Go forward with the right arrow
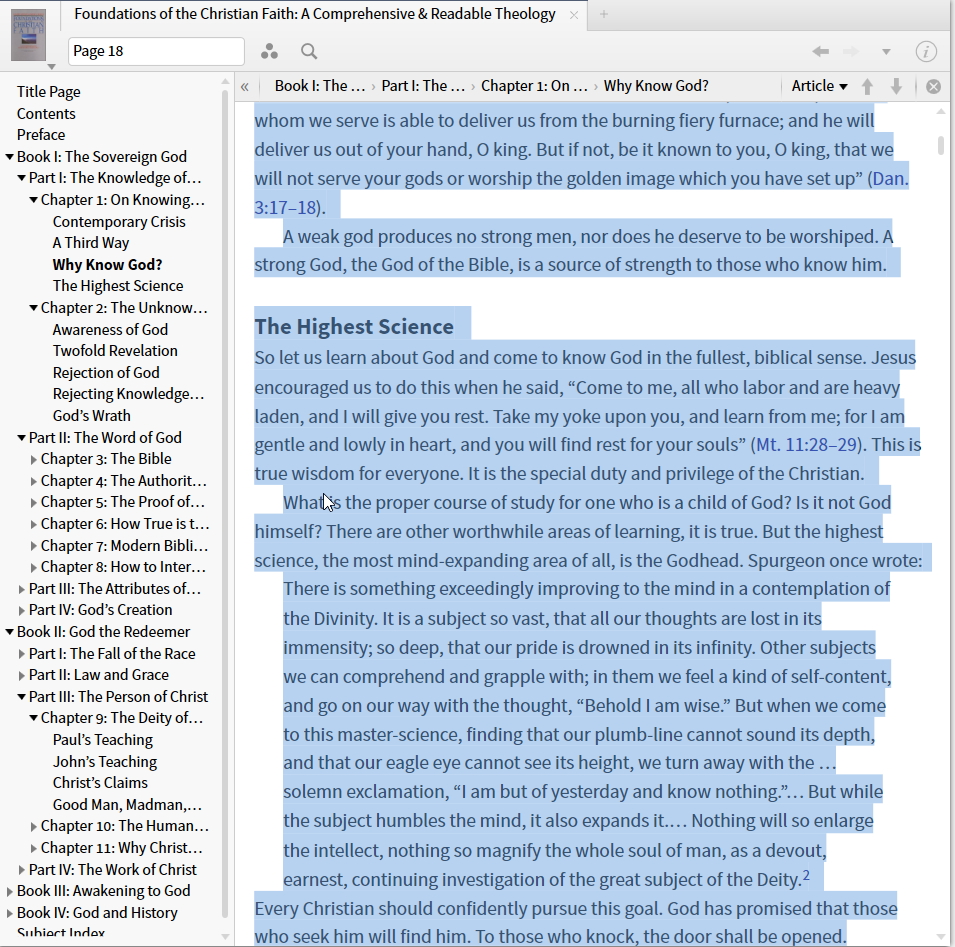Screen dimensions: 955x947 coord(851,52)
